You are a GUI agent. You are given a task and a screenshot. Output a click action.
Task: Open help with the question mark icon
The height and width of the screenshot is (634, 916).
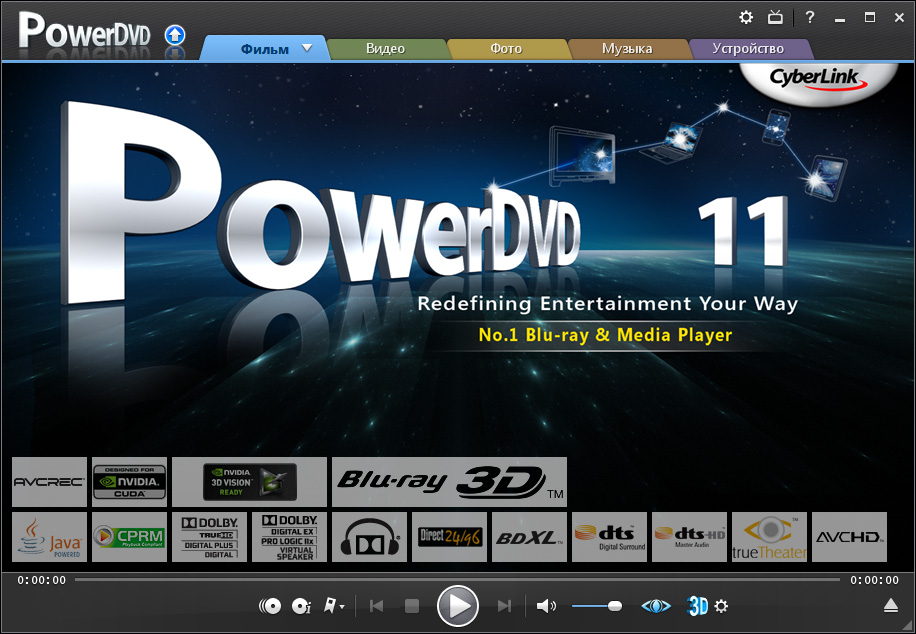[x=810, y=17]
